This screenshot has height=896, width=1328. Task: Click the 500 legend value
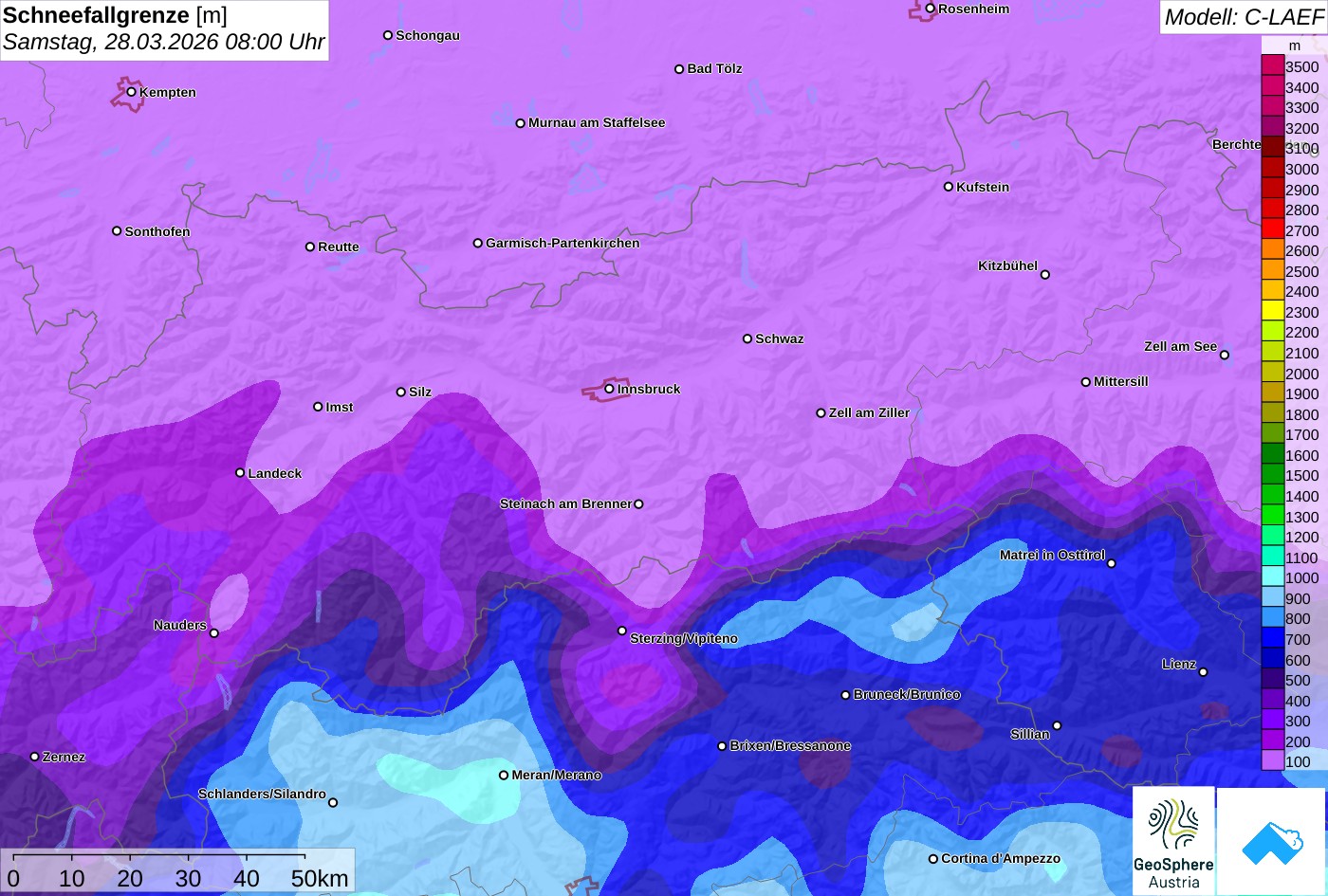1298,681
